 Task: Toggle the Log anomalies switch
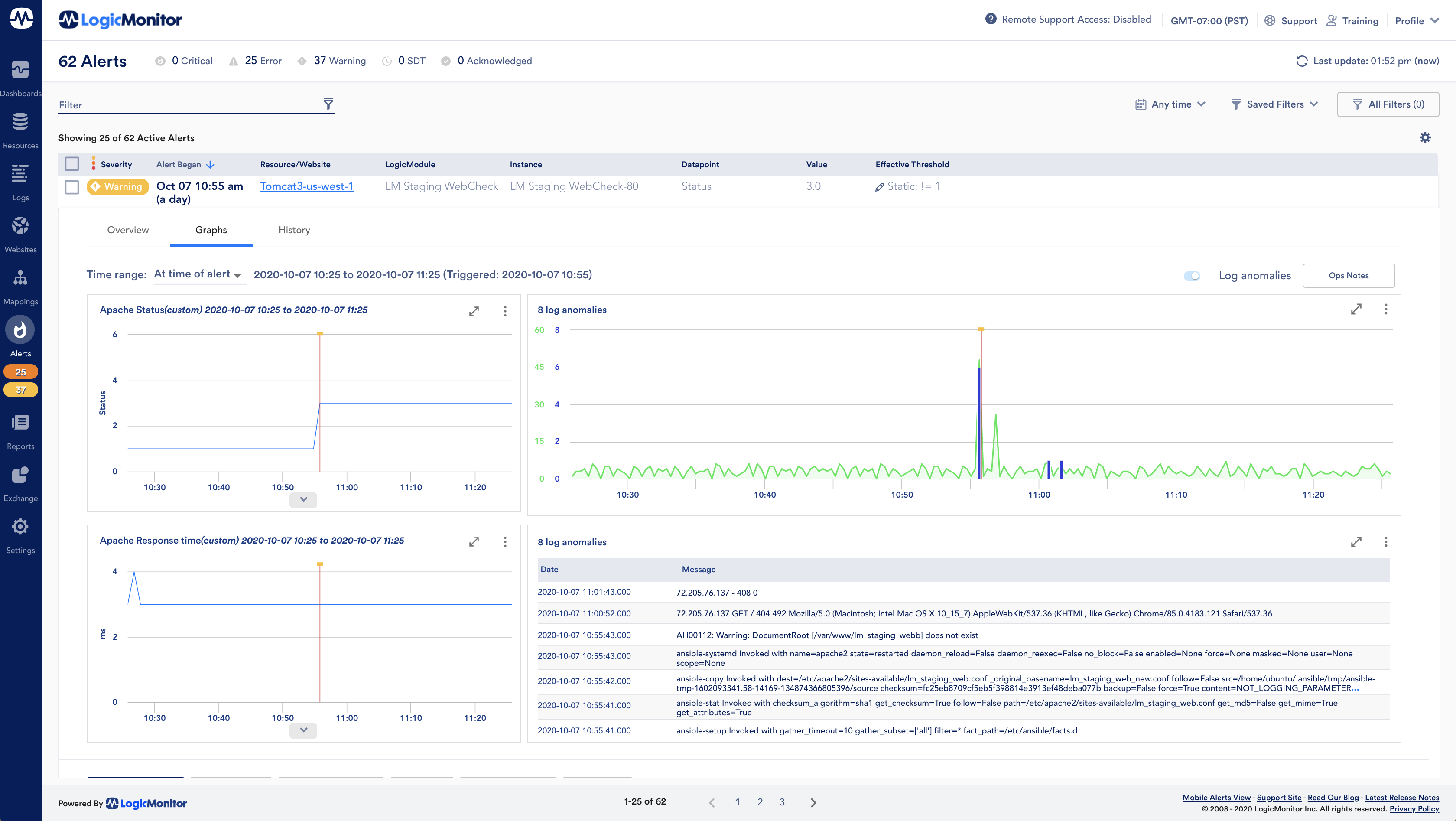click(x=1192, y=276)
